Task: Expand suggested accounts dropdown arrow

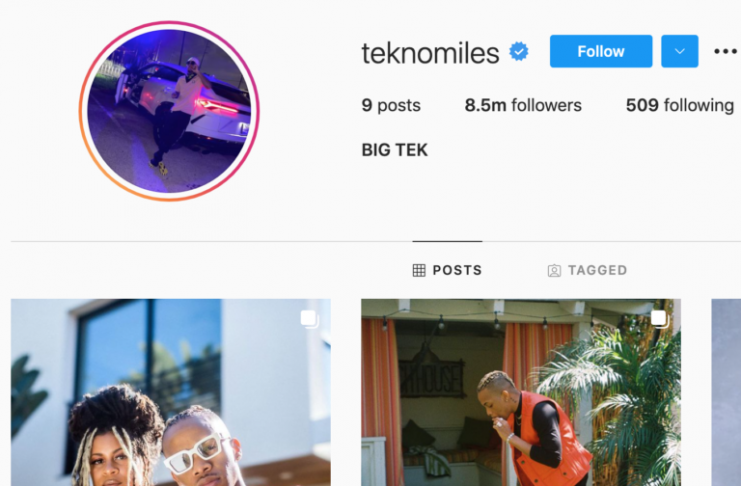Action: (x=680, y=51)
